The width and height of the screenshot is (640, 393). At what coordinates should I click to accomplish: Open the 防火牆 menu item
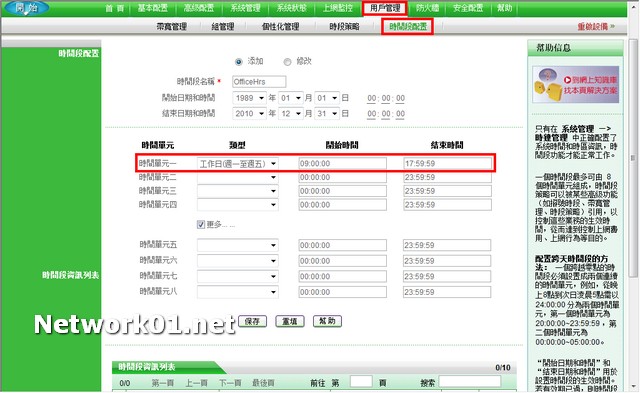click(x=427, y=8)
